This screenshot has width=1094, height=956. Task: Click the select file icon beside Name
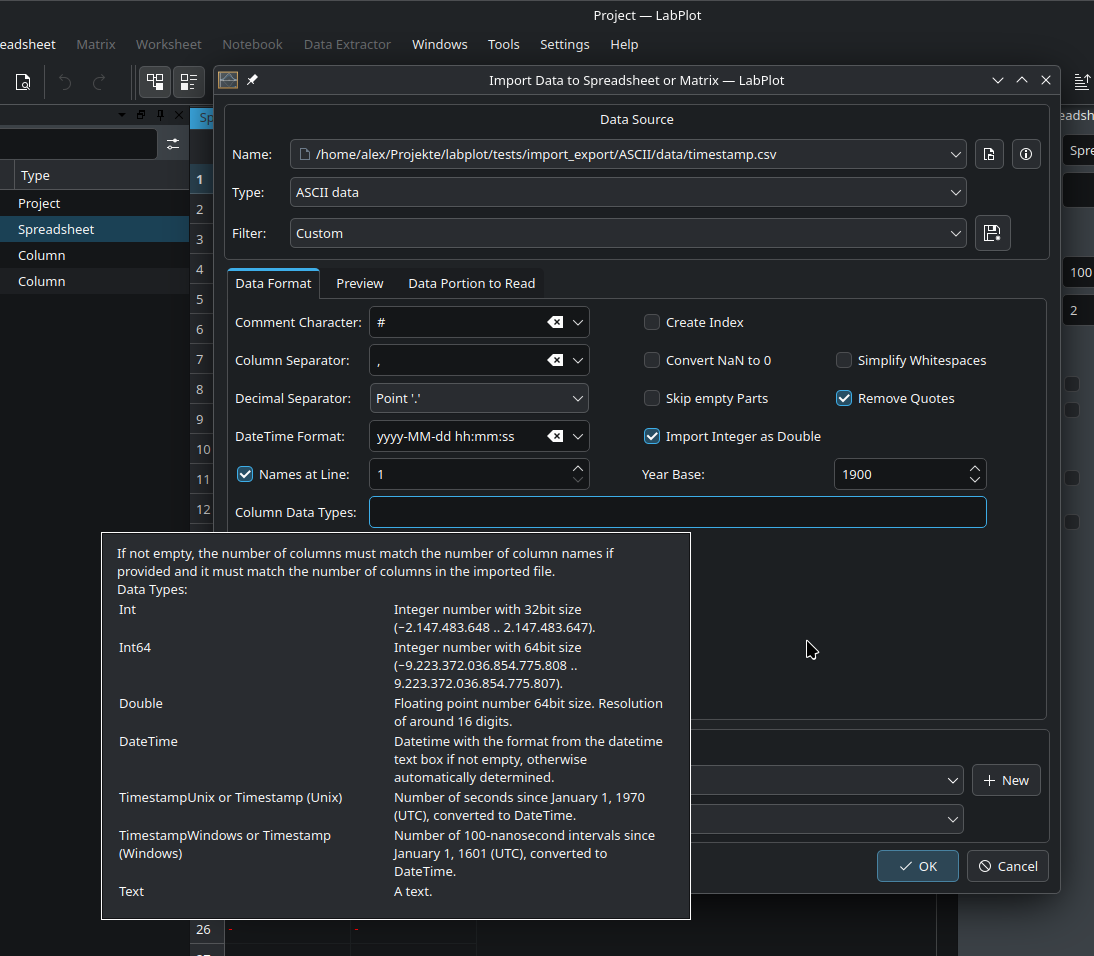[x=988, y=154]
